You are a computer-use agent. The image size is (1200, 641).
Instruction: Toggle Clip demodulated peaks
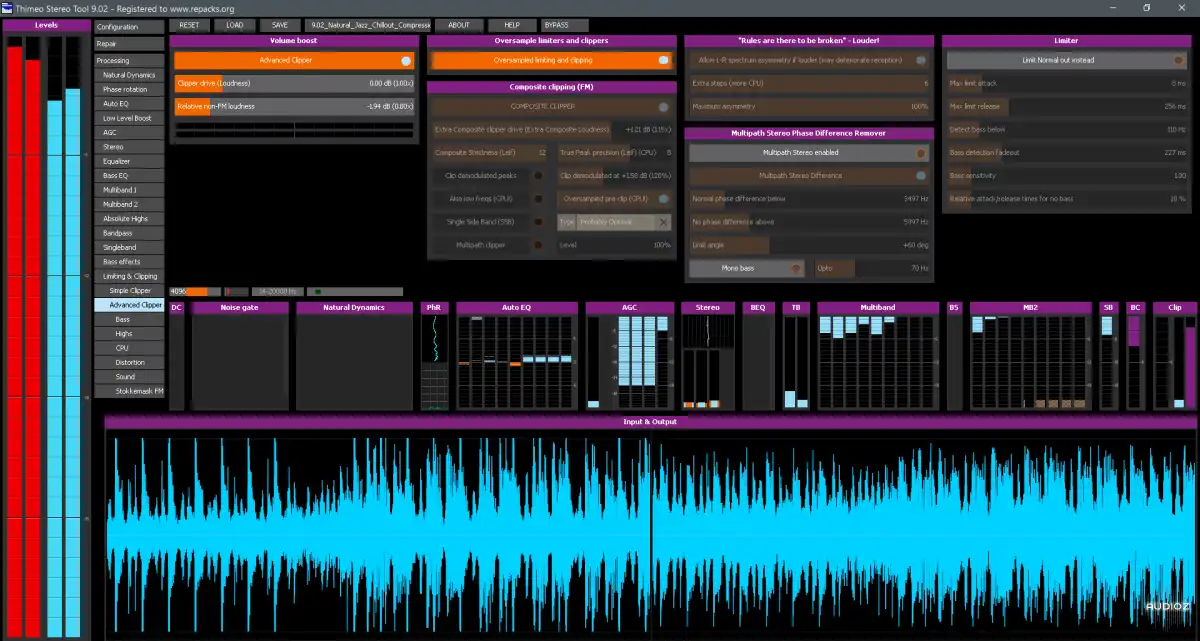pos(537,176)
